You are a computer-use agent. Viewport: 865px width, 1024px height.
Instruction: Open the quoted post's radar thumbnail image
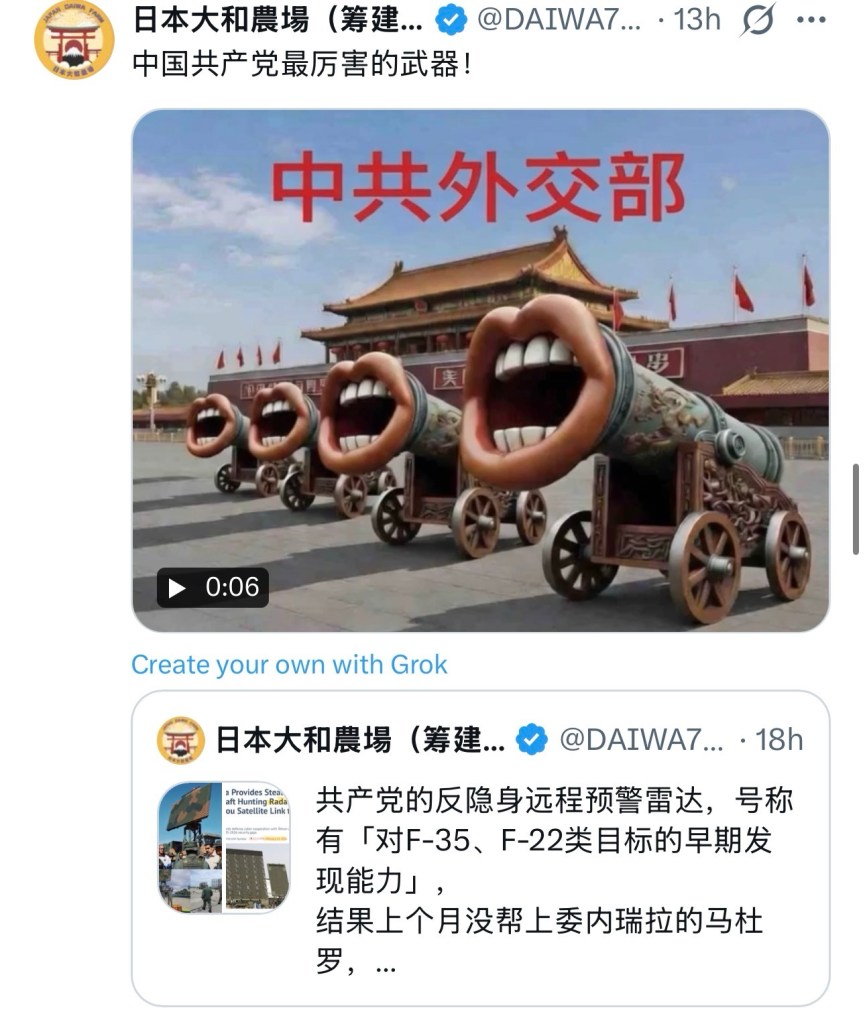point(225,846)
